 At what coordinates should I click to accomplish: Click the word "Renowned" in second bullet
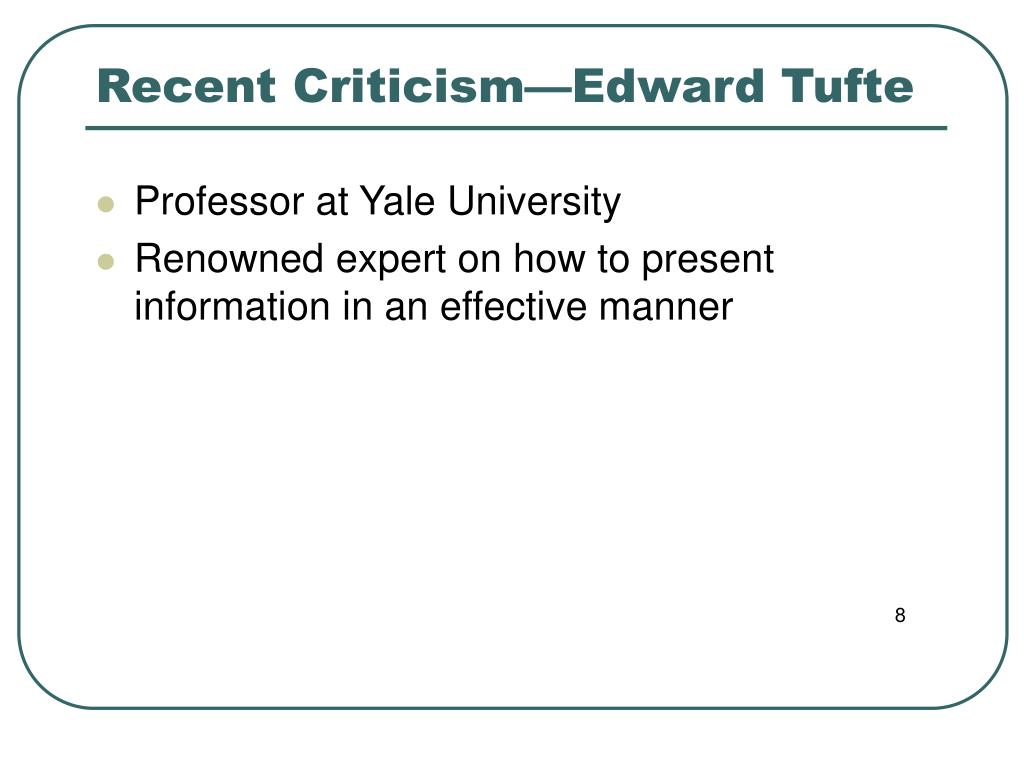(229, 258)
